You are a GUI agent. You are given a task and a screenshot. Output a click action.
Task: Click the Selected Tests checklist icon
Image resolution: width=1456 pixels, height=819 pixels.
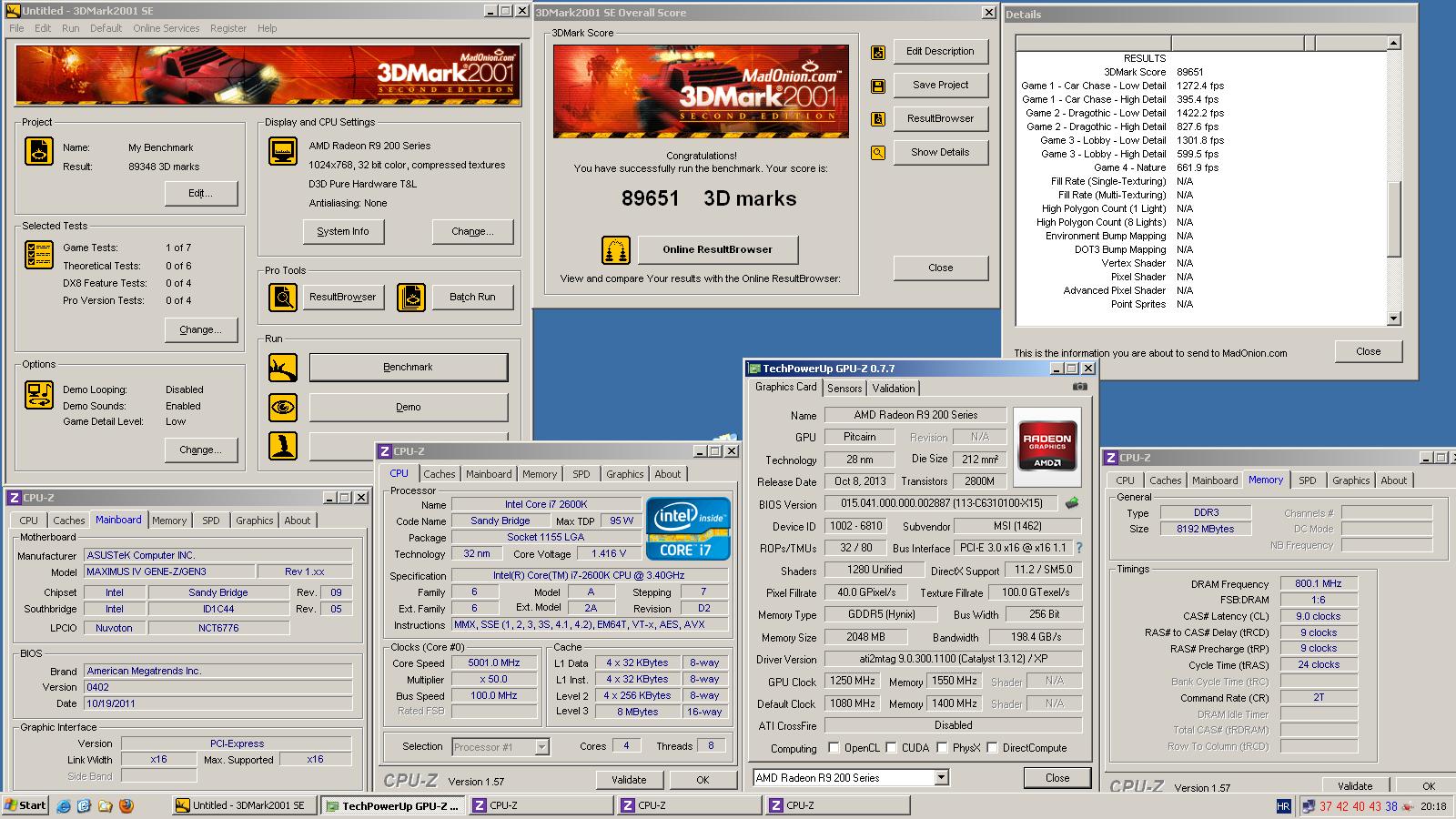coord(39,255)
